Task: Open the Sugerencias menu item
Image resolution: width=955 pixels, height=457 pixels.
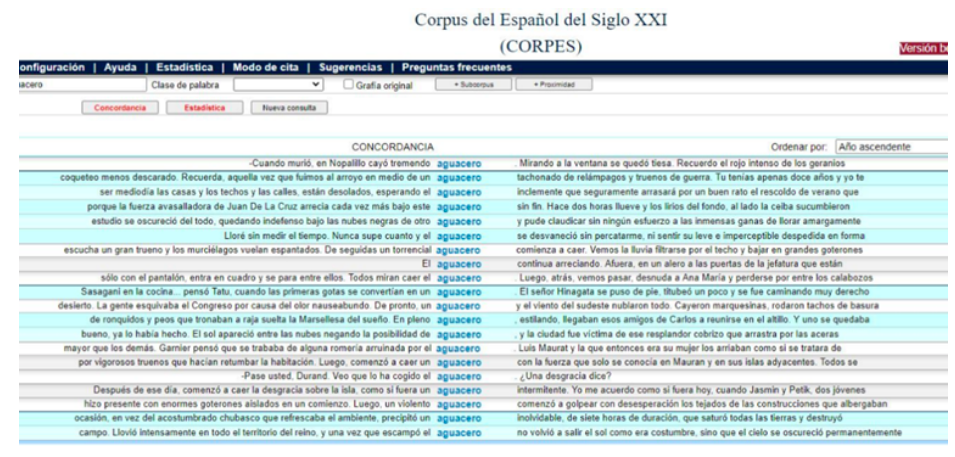Action: click(350, 68)
